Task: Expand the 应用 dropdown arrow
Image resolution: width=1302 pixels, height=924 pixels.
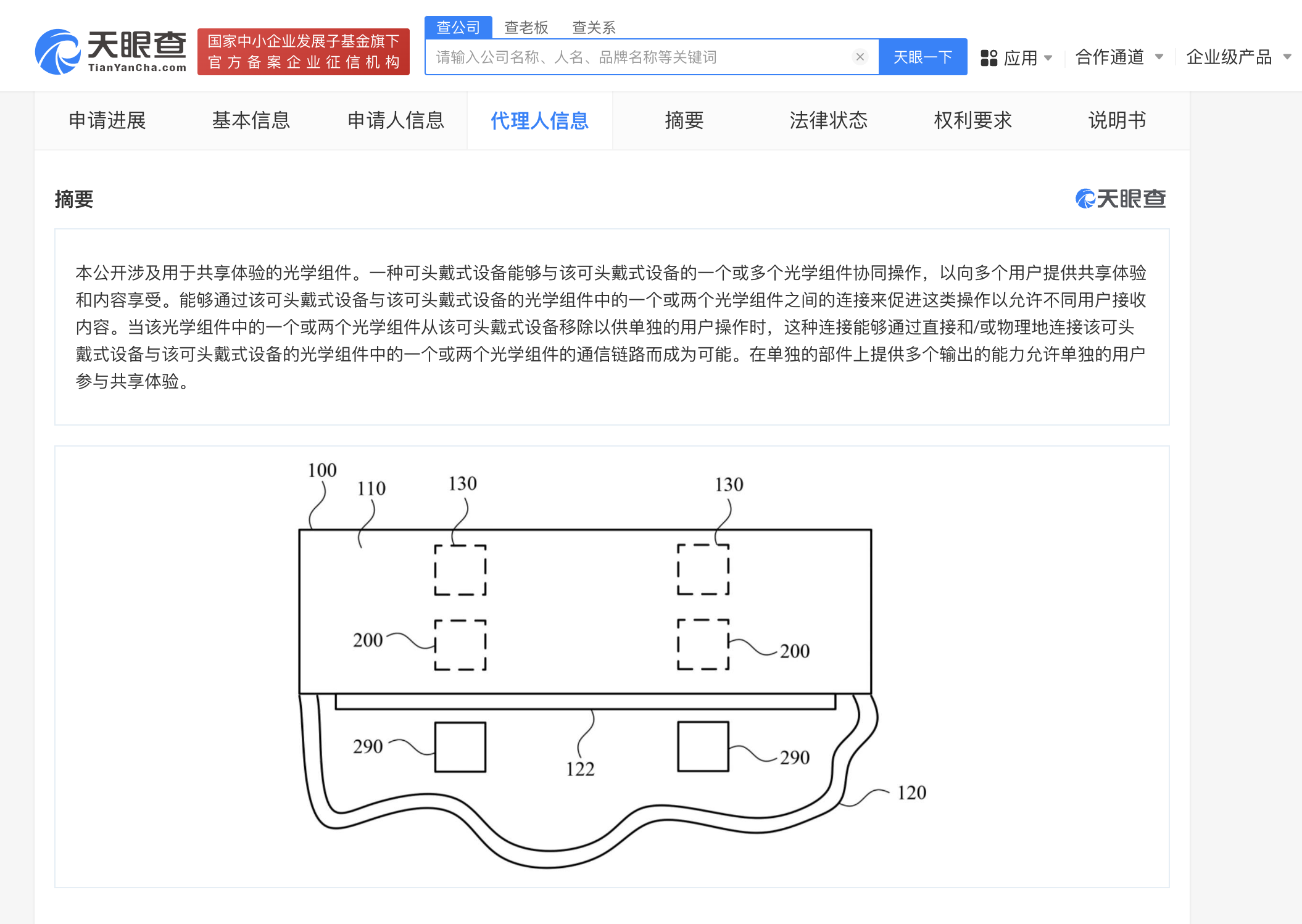Action: pyautogui.click(x=1048, y=58)
